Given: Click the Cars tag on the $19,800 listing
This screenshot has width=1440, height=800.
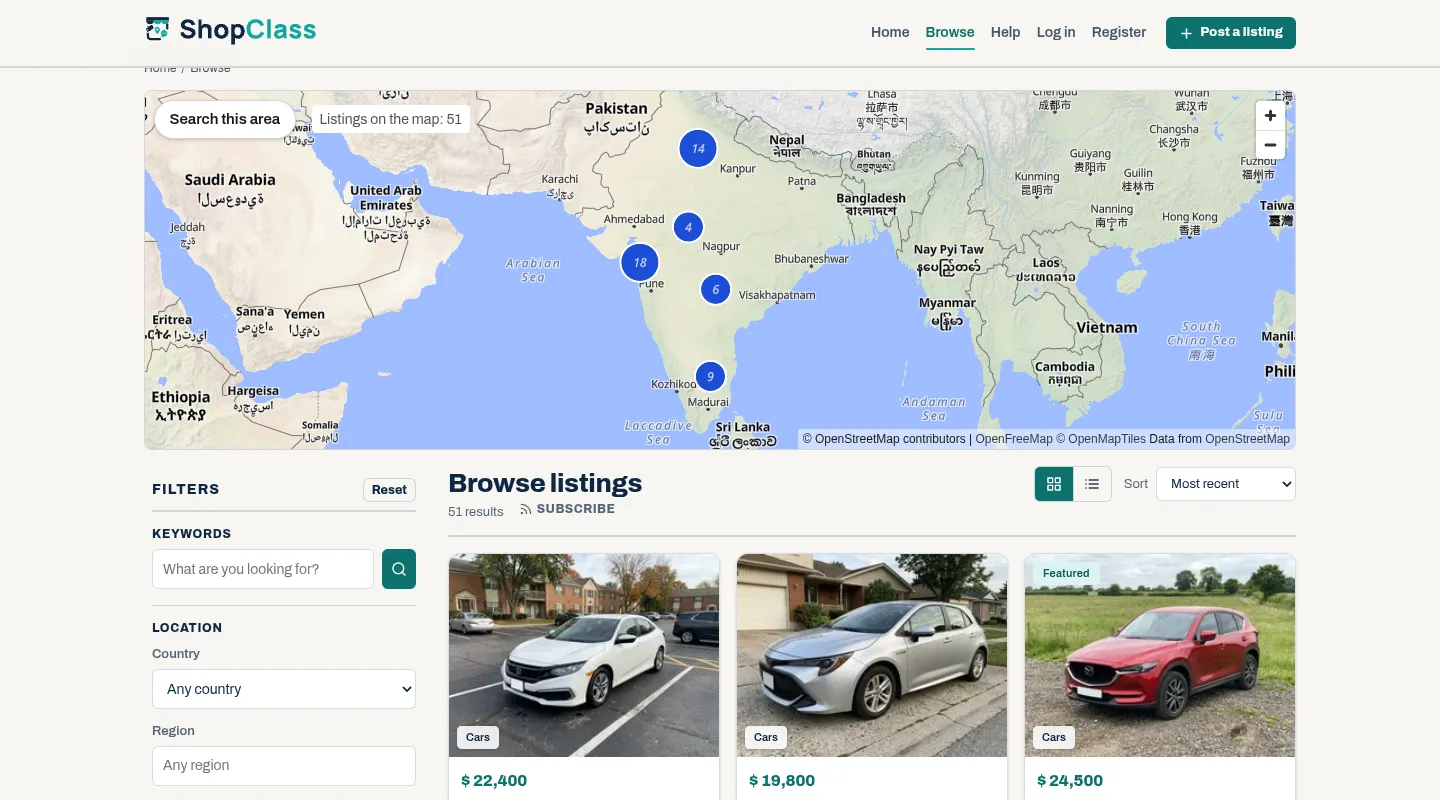Looking at the screenshot, I should point(766,737).
